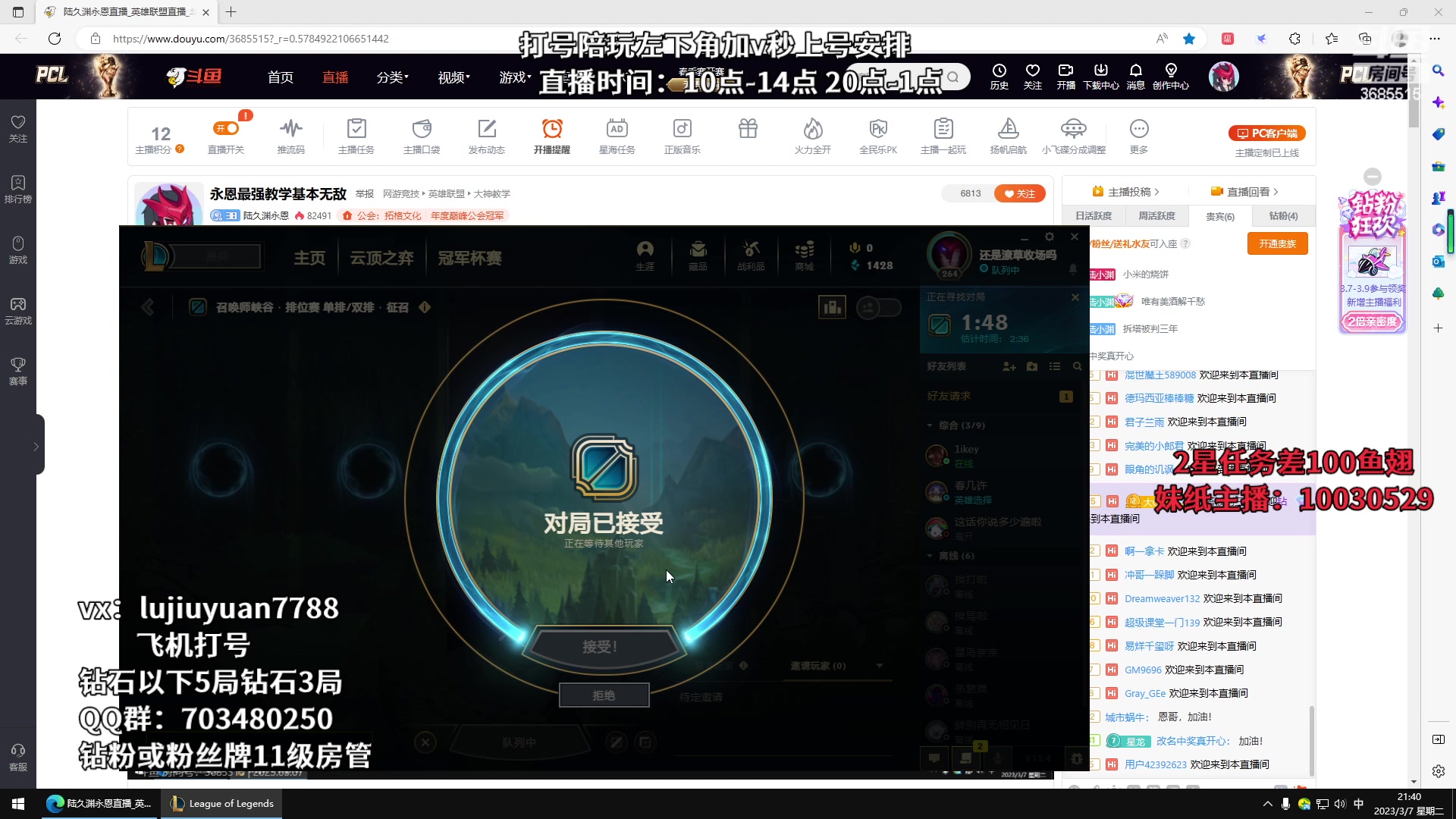Click 发布动态 post update icon

pyautogui.click(x=487, y=136)
